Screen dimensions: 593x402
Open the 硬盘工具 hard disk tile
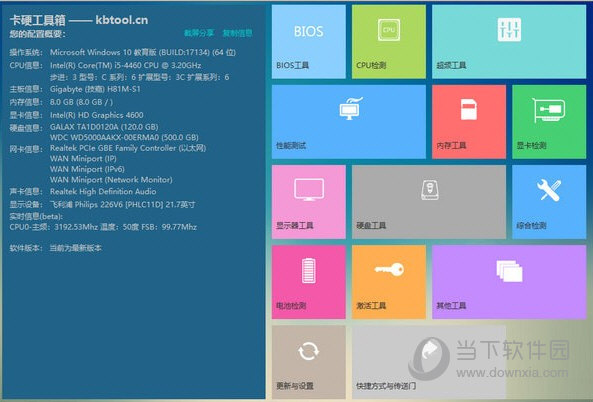(x=429, y=202)
